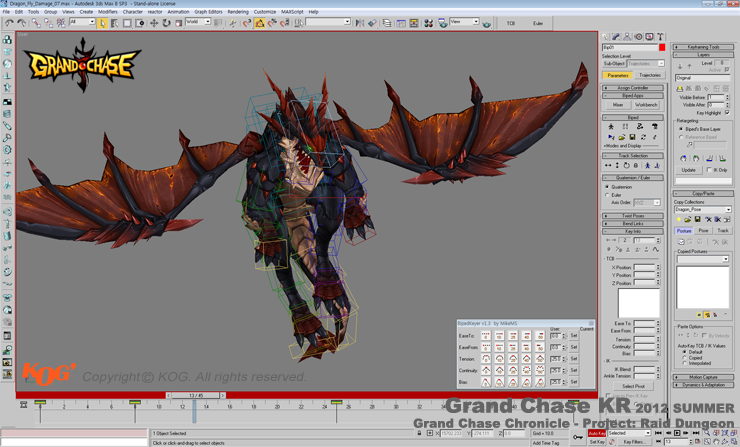
Task: Open the Key Filters button
Action: coord(633,442)
